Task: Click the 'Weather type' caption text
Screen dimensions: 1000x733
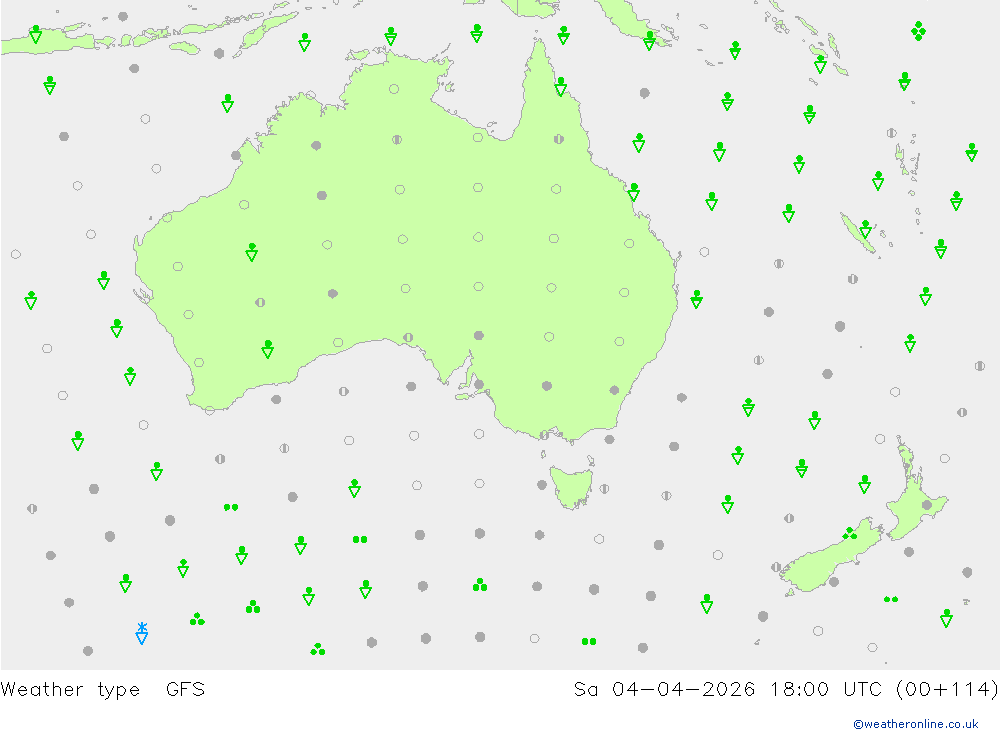Action: click(70, 690)
